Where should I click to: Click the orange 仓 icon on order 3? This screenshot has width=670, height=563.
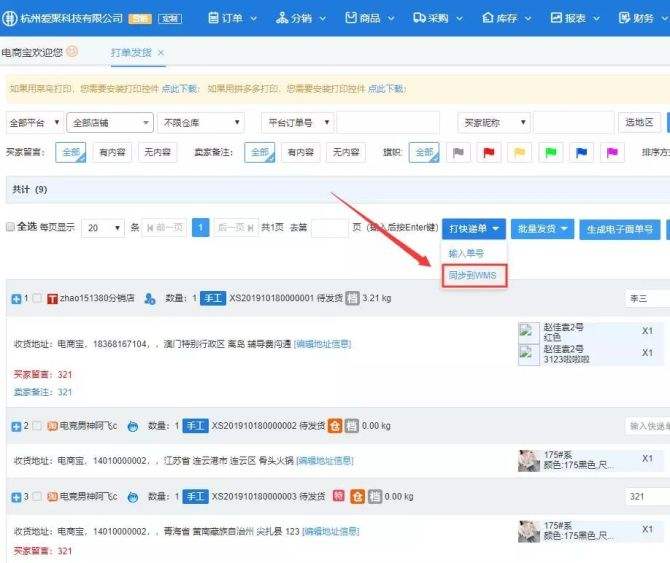[x=358, y=496]
